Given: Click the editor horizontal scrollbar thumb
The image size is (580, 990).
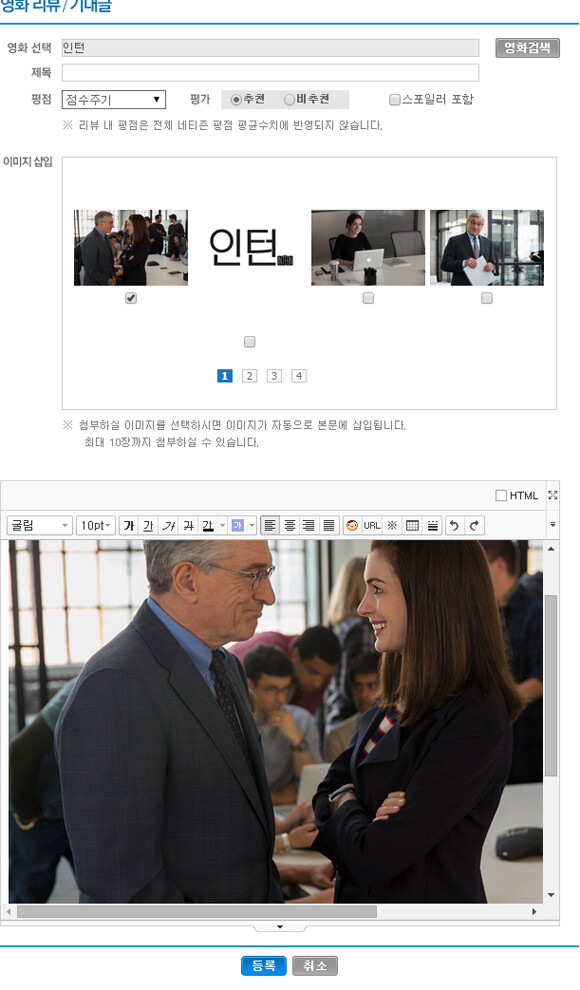Looking at the screenshot, I should point(197,912).
